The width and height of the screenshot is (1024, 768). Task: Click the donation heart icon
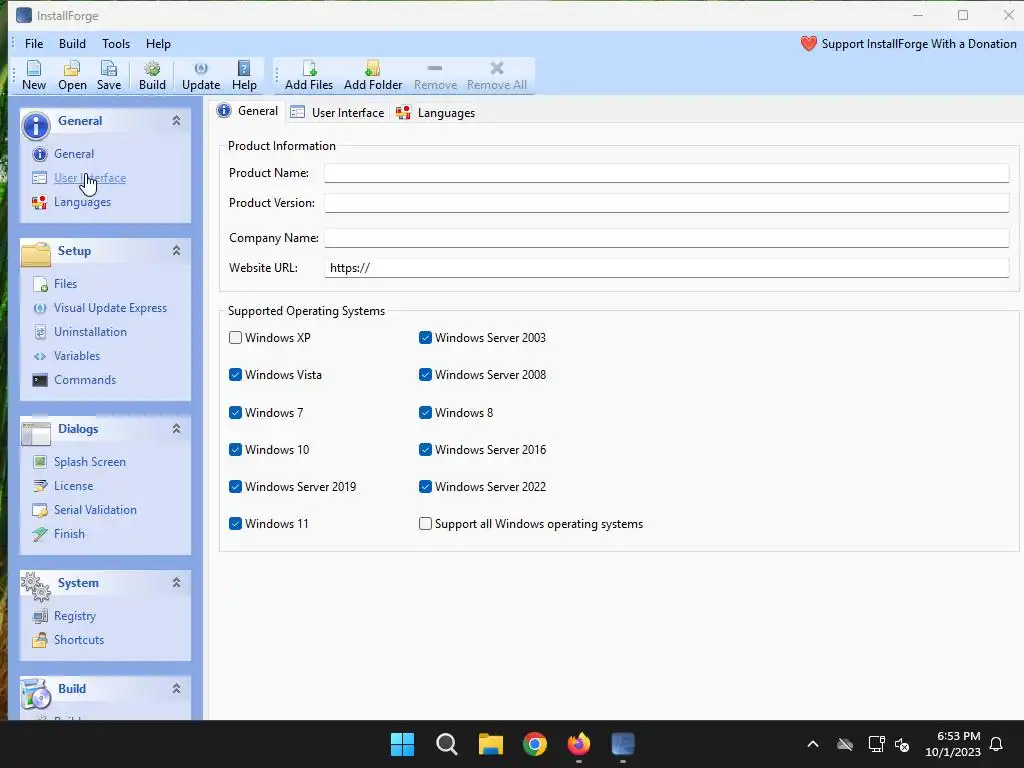pos(808,44)
